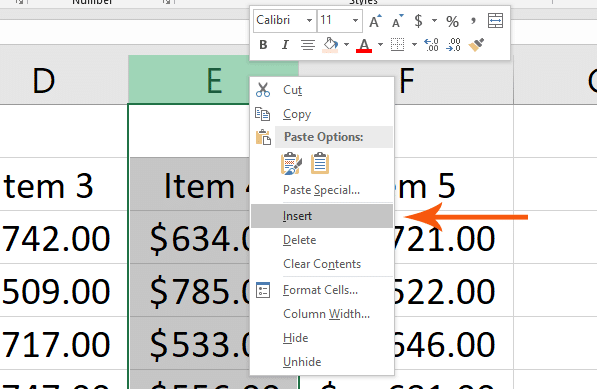Apply red font color button

coord(364,45)
